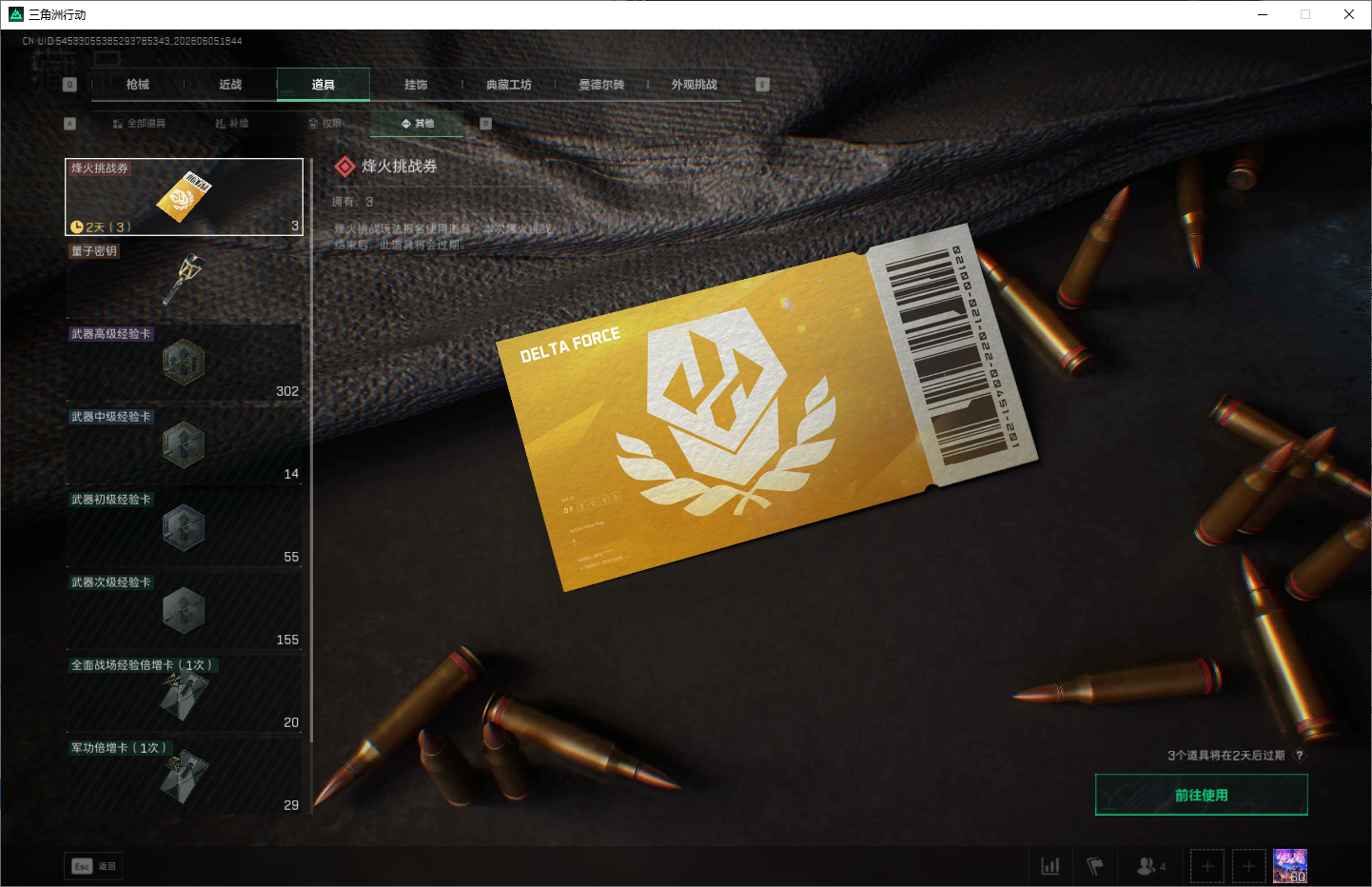Switch to the 近战 tab
The image size is (1372, 887).
[230, 85]
